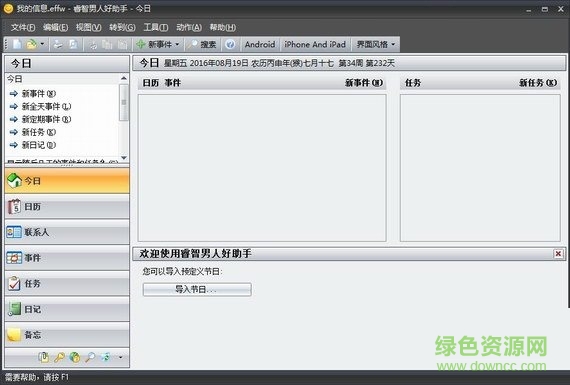570x385 pixels.
Task: Click the toolbar drag handle grip
Action: (6, 44)
